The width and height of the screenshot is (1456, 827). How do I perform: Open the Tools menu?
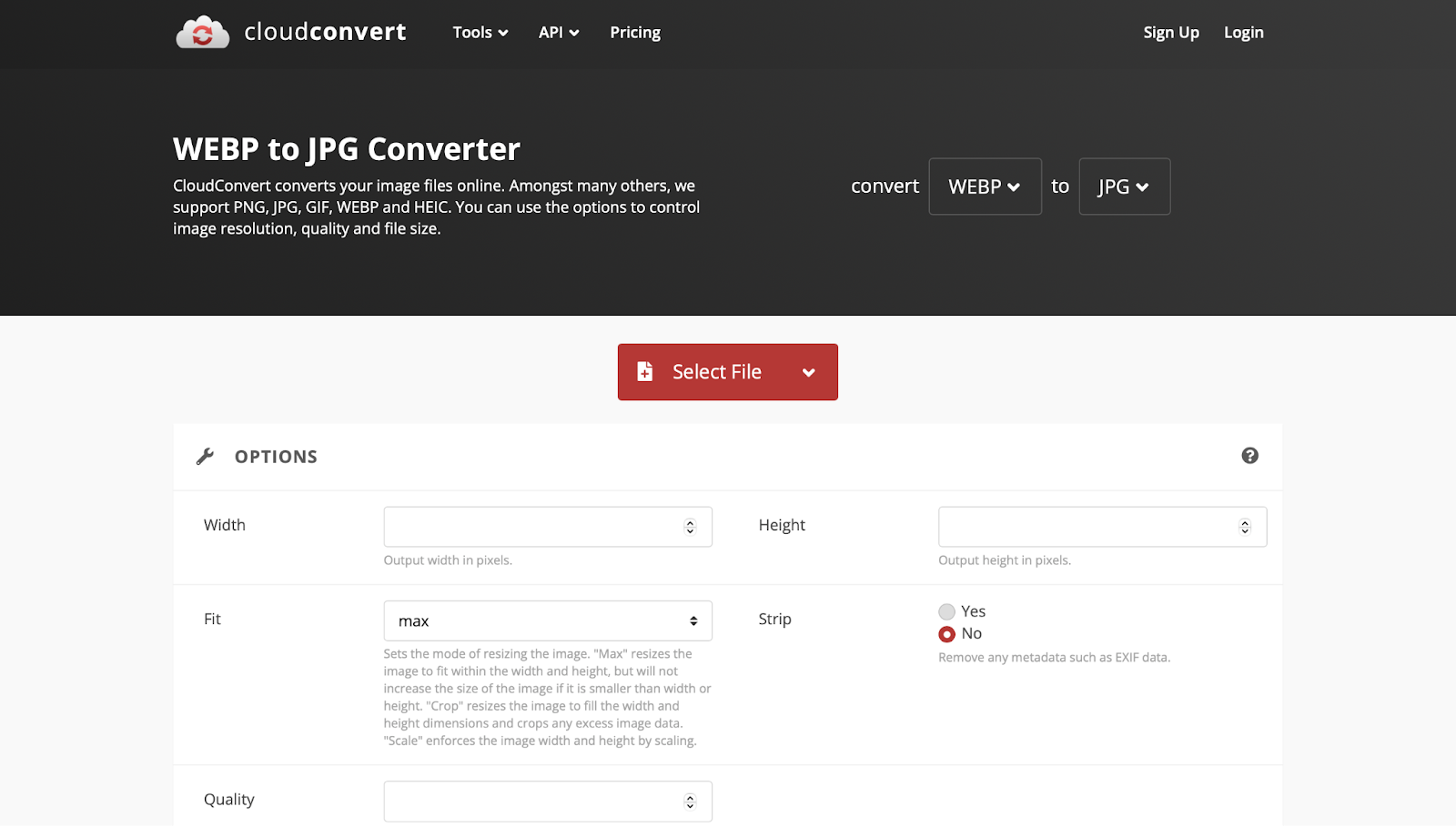[x=480, y=33]
